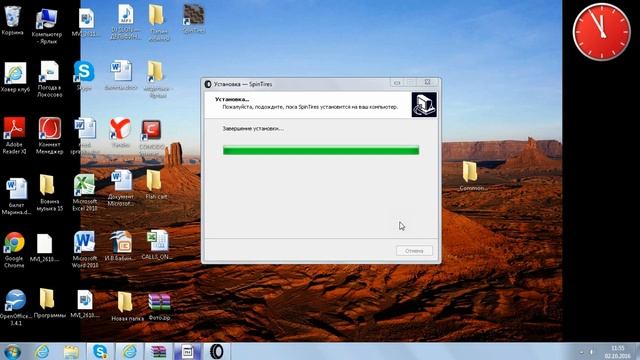Image resolution: width=640 pixels, height=360 pixels.
Task: Open Windows Explorer from the taskbar
Action: [71, 351]
